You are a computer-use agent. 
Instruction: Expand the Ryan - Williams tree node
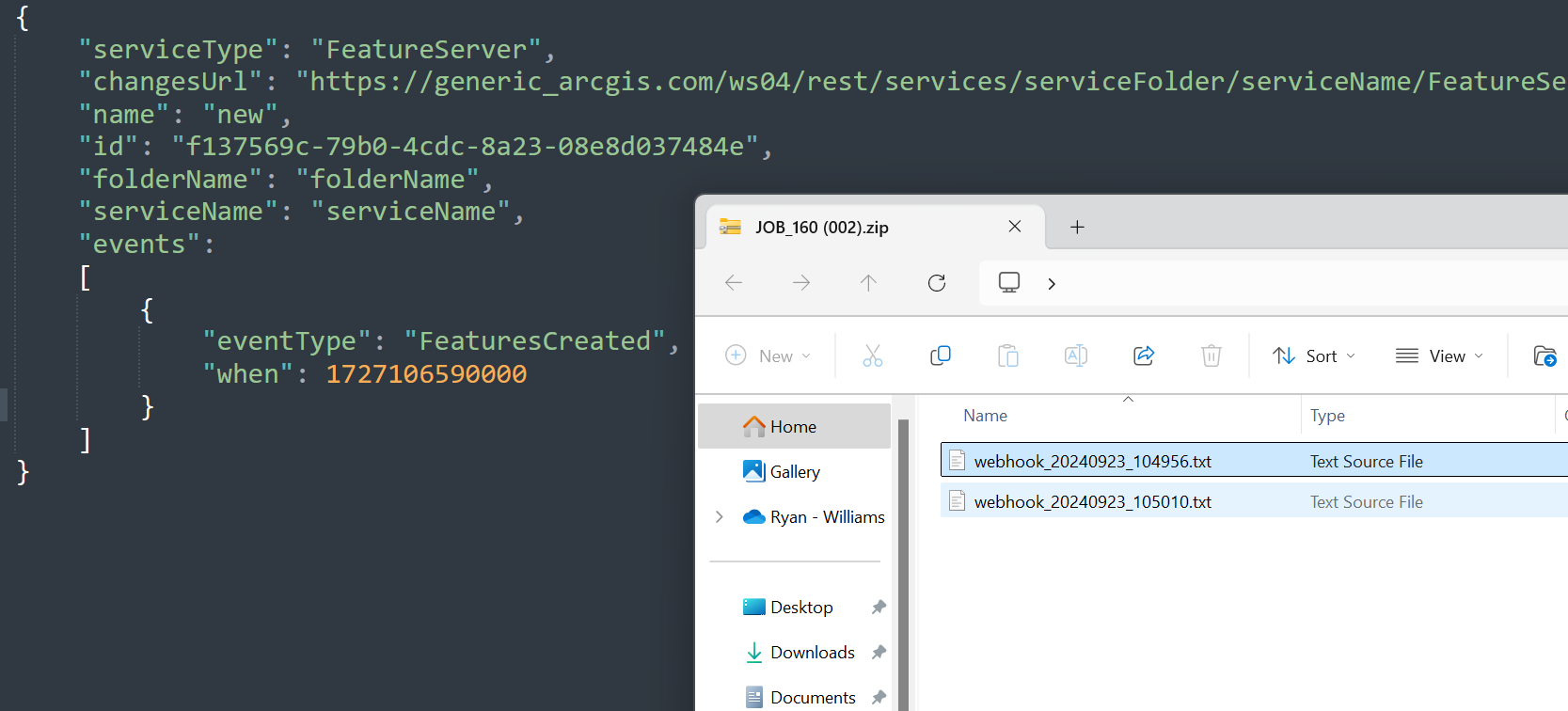(720, 516)
